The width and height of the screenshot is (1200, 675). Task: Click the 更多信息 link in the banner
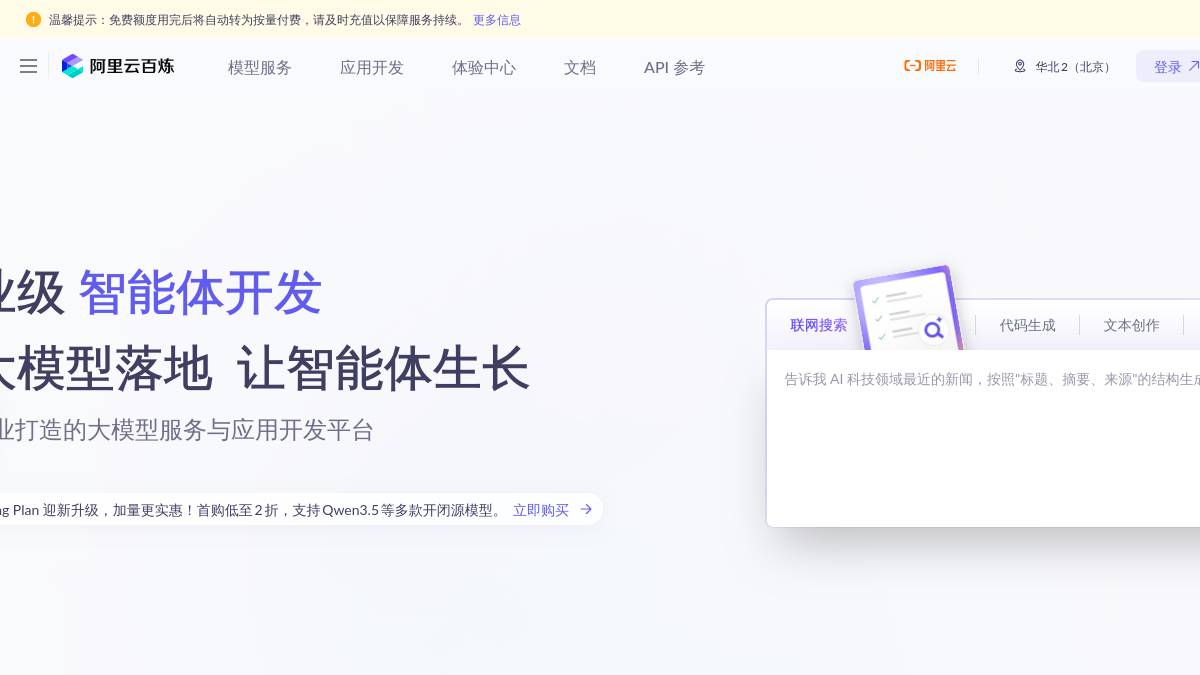(496, 19)
